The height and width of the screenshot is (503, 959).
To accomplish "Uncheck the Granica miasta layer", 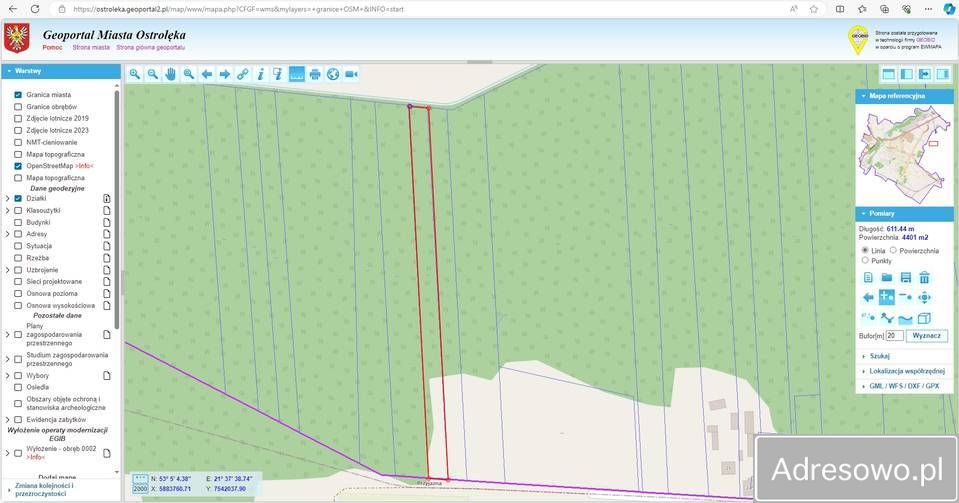I will (18, 94).
